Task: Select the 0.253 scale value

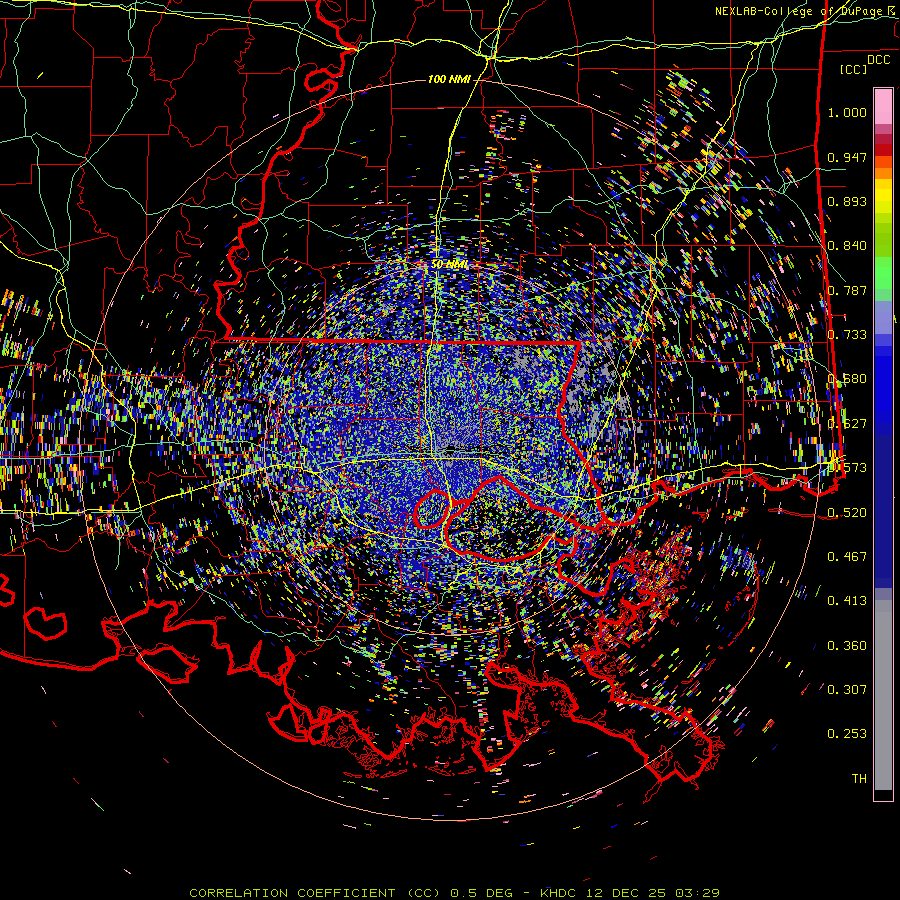Action: (847, 734)
